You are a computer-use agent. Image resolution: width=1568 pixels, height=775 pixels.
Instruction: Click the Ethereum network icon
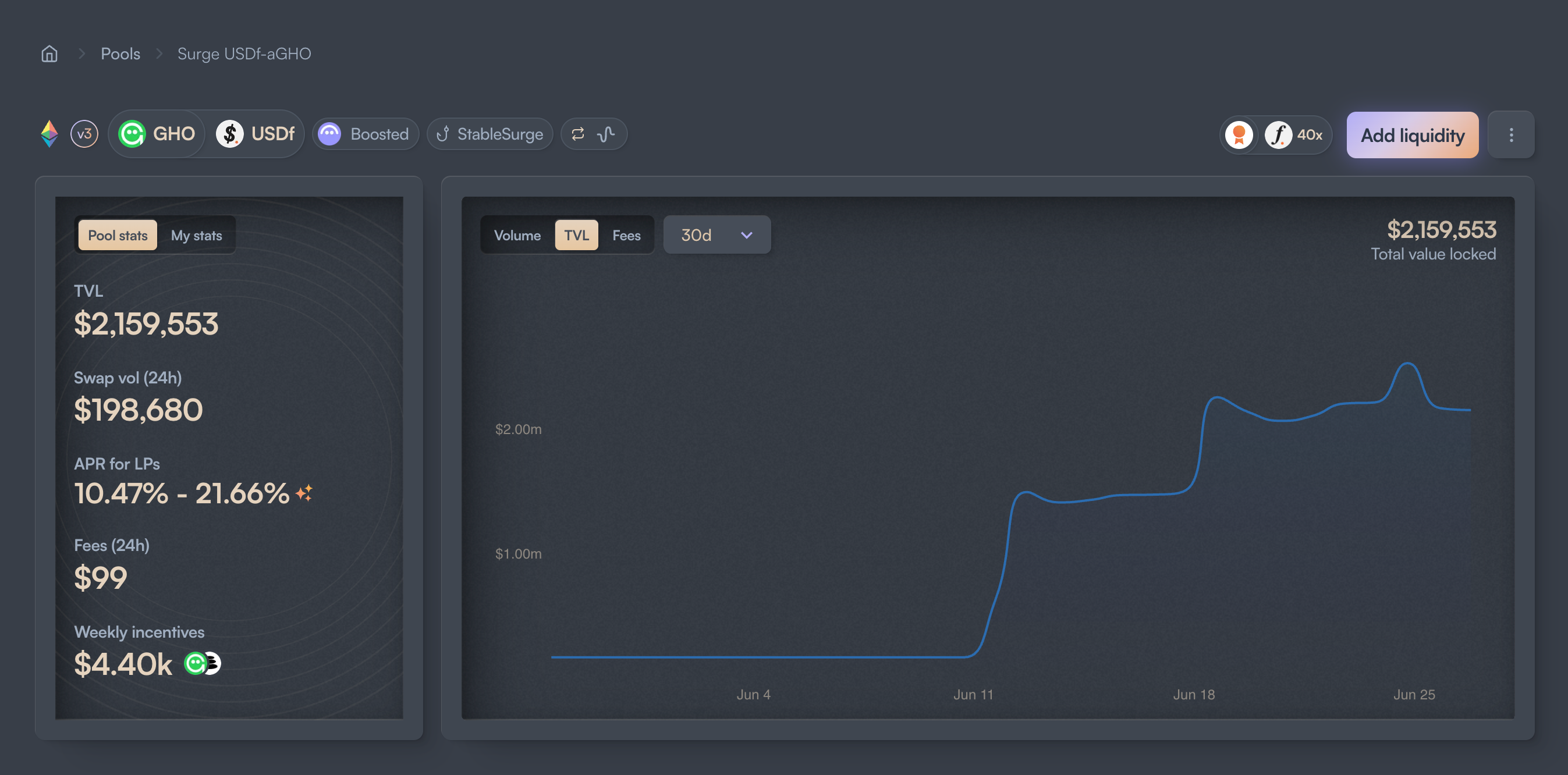[49, 134]
